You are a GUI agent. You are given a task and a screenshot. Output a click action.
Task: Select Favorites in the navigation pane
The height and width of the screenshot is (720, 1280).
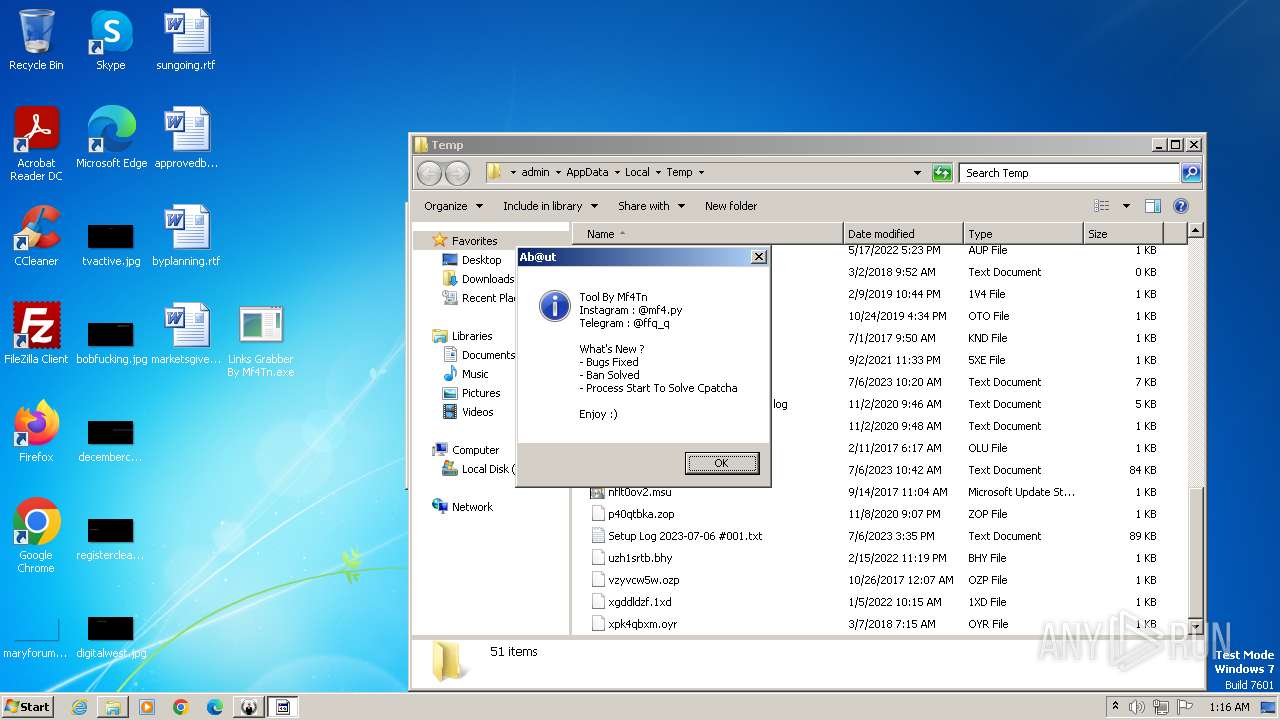coord(474,241)
